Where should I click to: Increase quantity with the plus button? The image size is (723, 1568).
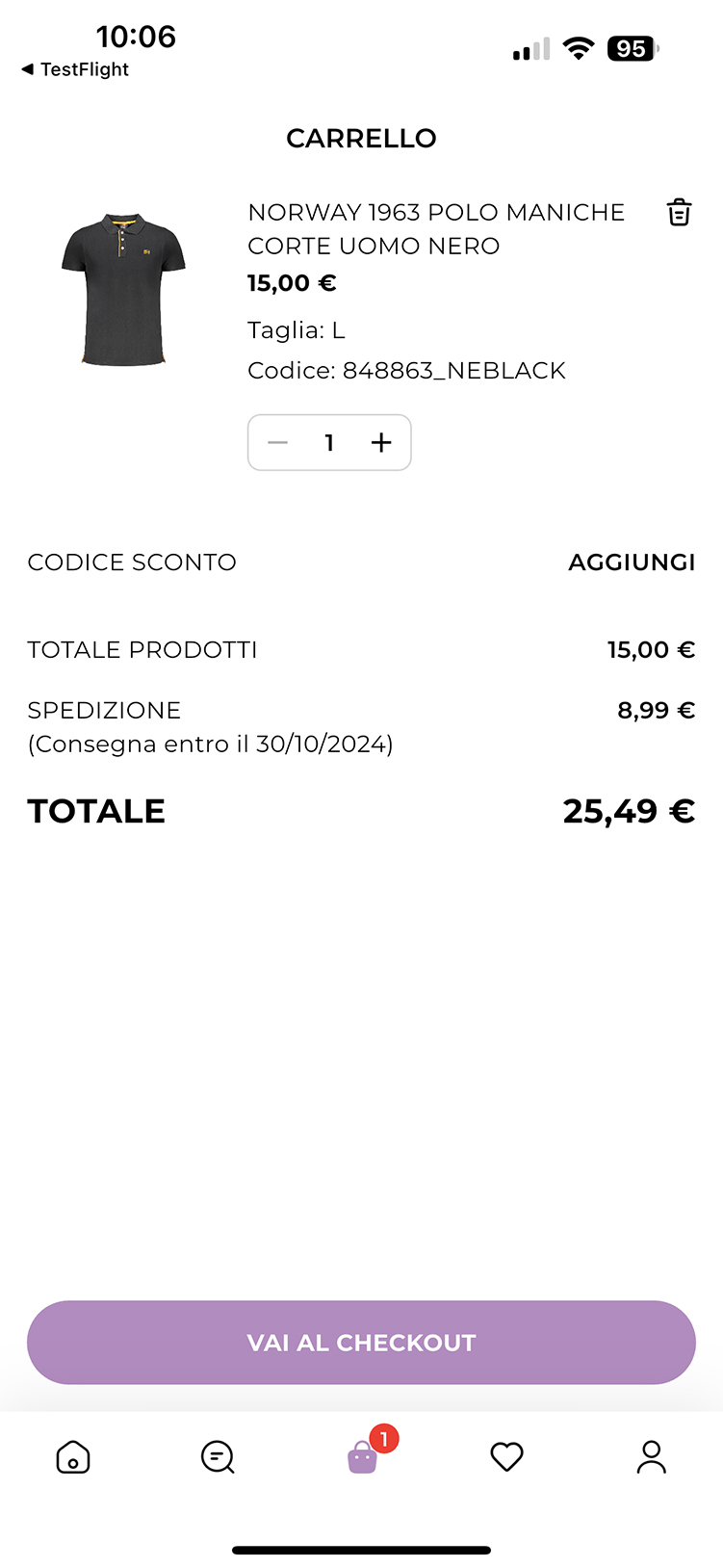pos(381,443)
